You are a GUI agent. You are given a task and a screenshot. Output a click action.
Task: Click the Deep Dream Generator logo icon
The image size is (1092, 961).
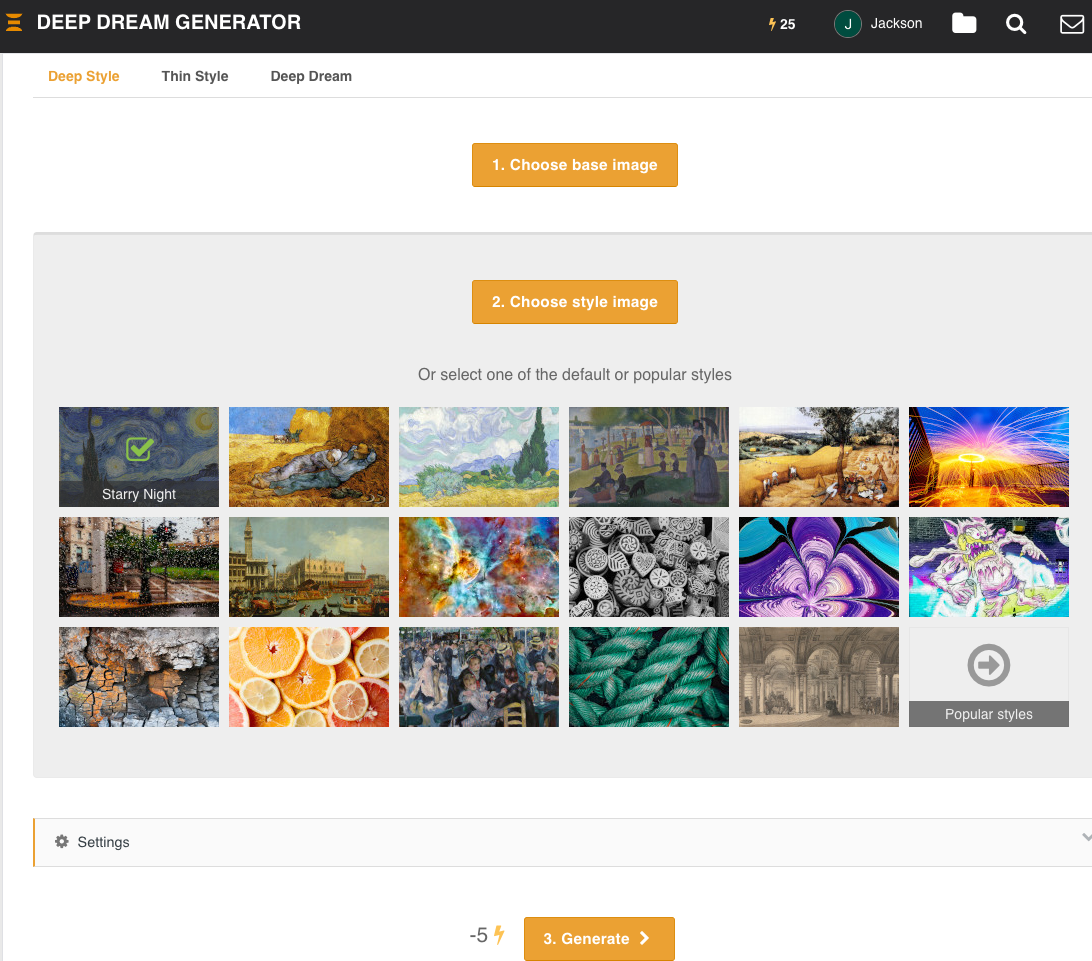coord(14,22)
